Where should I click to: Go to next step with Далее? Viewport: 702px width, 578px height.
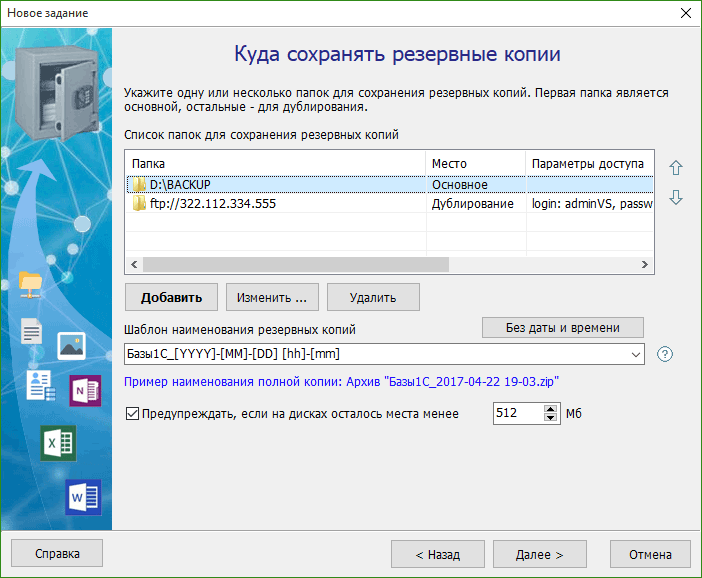(537, 554)
